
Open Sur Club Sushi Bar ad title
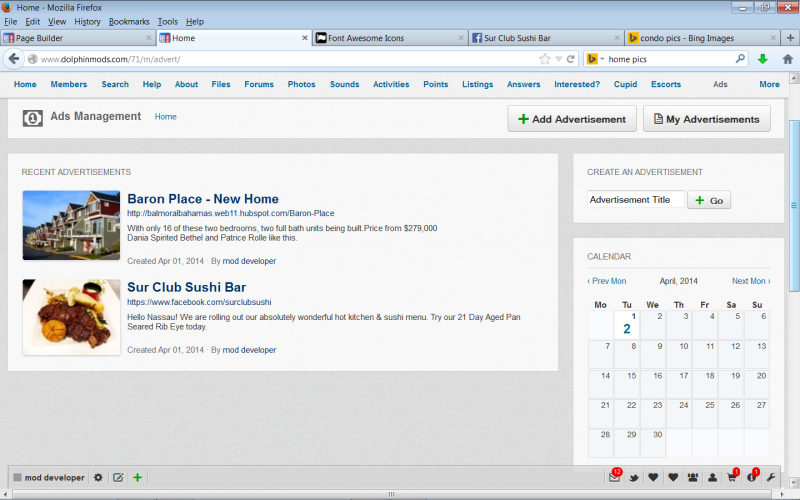(186, 287)
